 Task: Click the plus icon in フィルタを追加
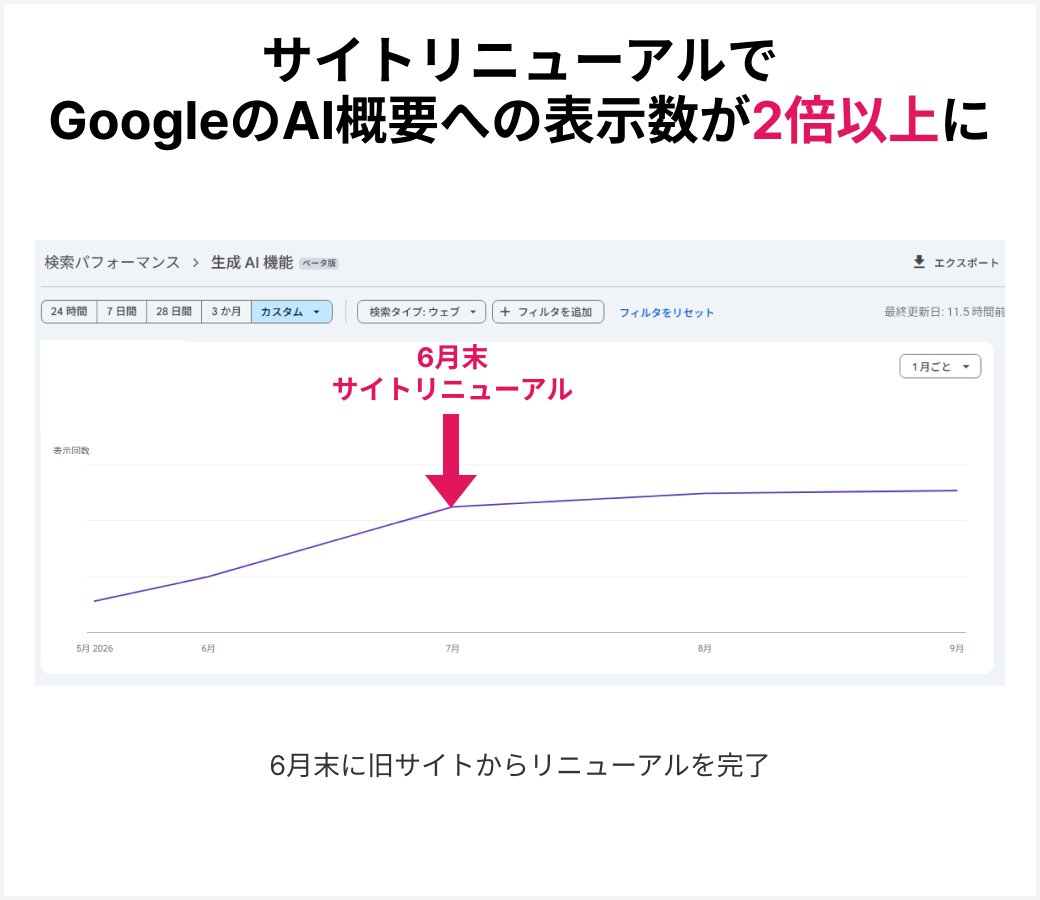point(505,312)
